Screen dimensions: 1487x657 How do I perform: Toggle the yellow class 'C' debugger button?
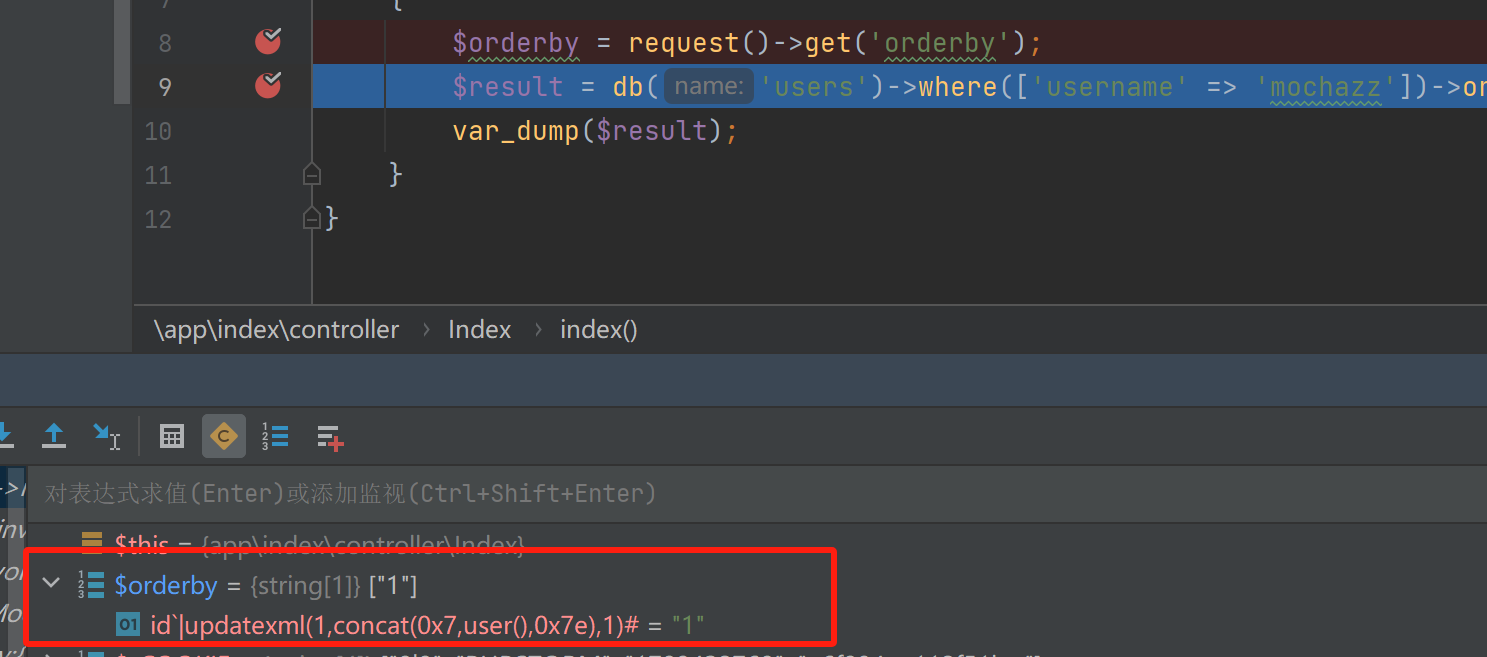(224, 436)
